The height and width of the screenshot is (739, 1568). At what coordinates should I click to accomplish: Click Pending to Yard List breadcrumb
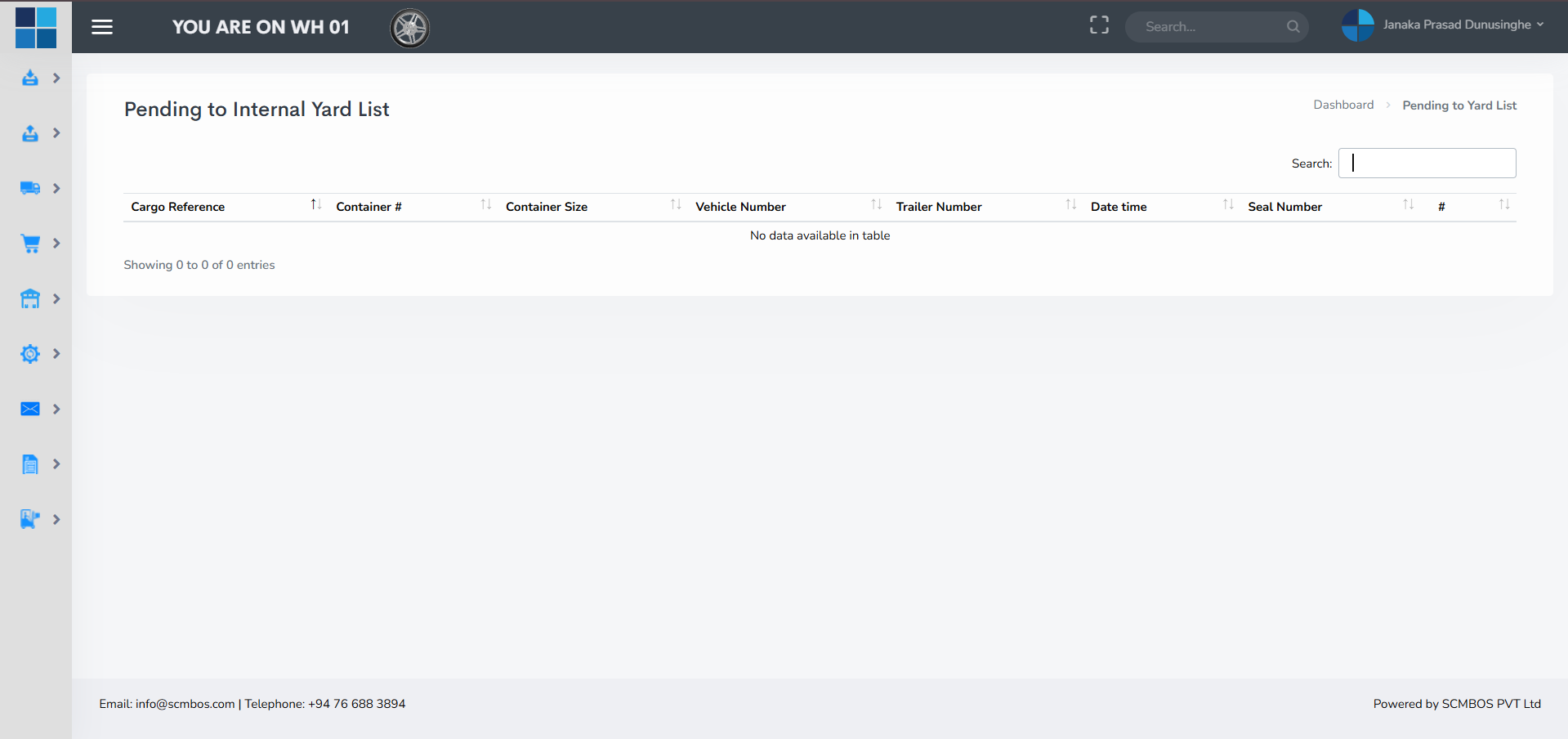(x=1459, y=105)
